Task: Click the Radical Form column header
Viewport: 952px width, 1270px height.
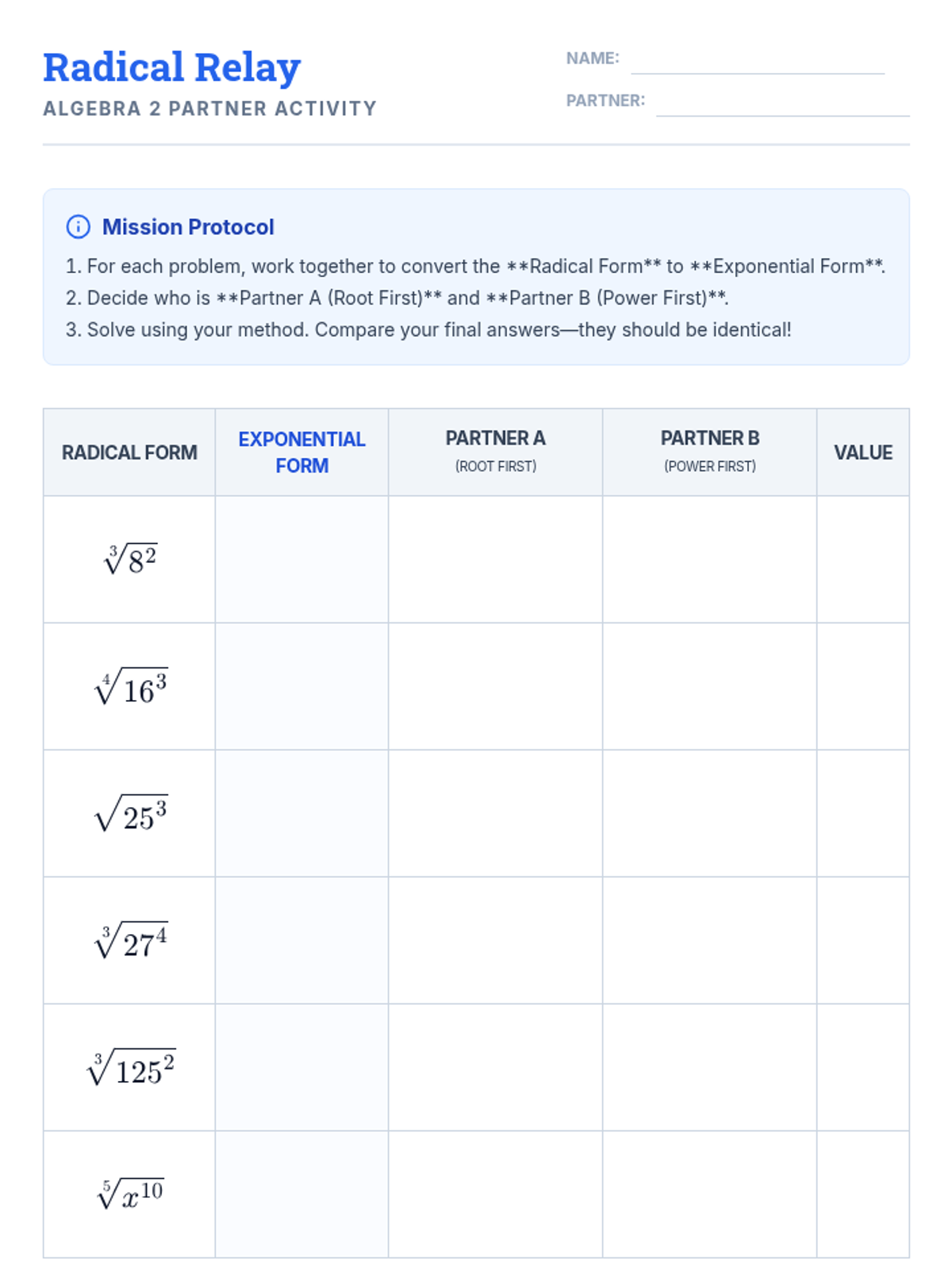Action: 129,452
